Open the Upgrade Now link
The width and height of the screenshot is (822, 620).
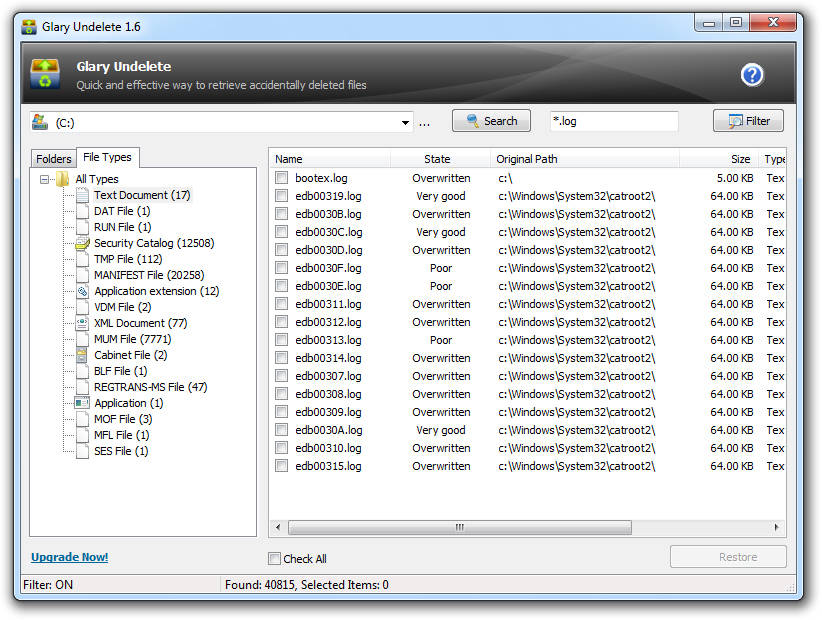click(x=69, y=557)
